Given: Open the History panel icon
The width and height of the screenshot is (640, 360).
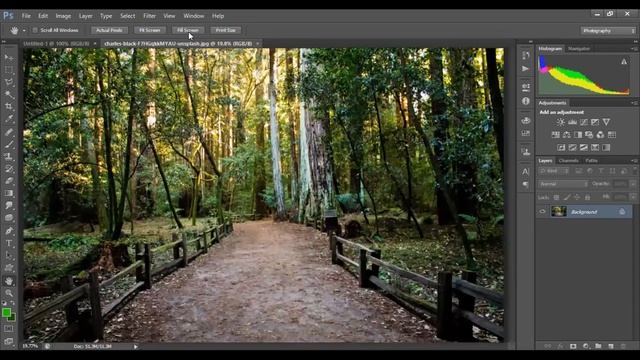Looking at the screenshot, I should pyautogui.click(x=526, y=56).
